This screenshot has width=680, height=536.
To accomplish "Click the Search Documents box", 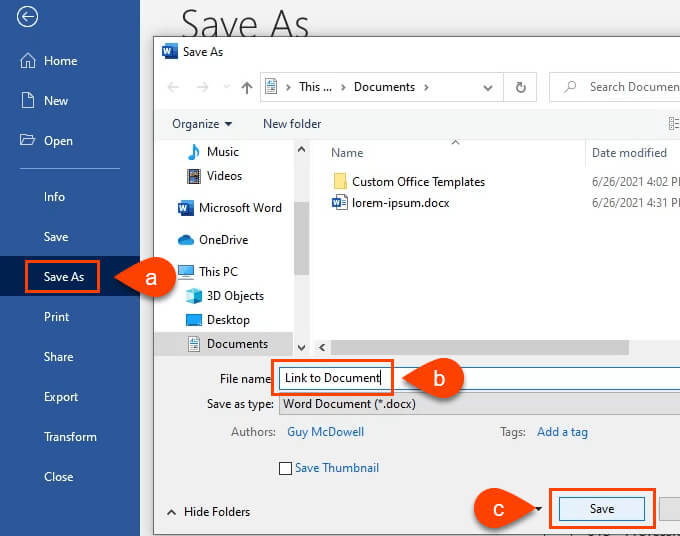I will (x=615, y=87).
